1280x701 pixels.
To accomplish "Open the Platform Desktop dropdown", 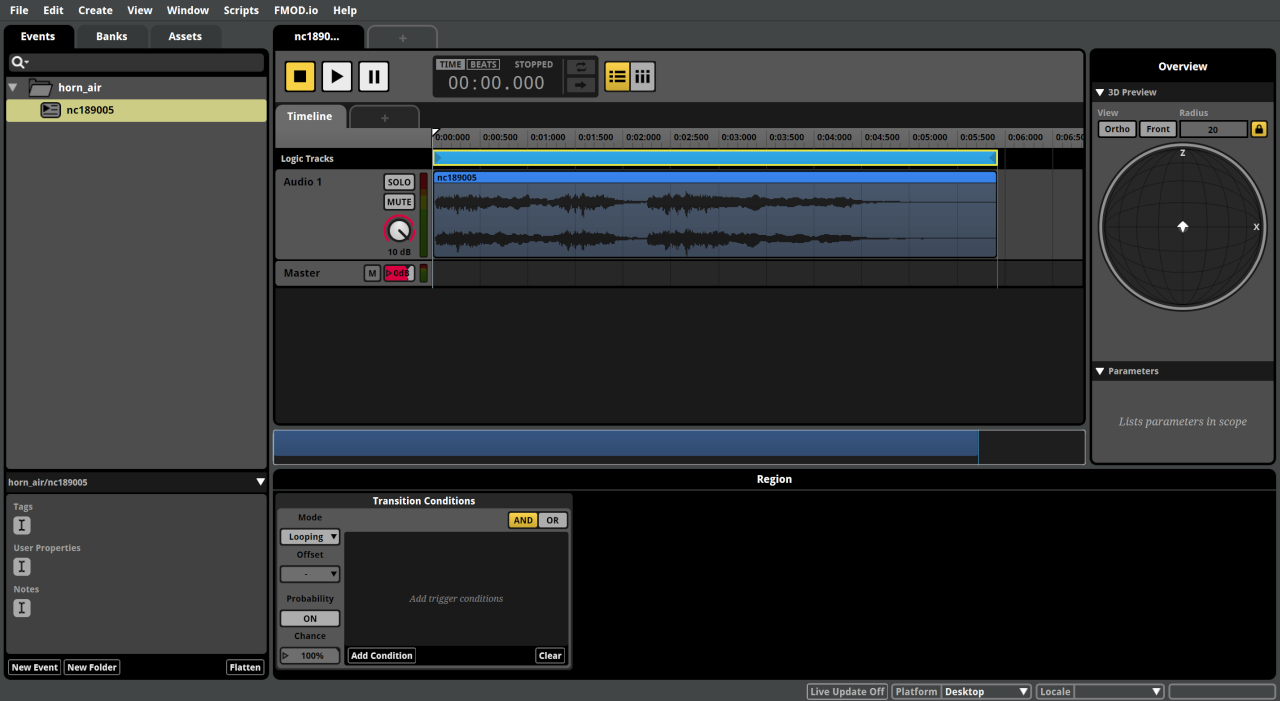I will click(986, 691).
